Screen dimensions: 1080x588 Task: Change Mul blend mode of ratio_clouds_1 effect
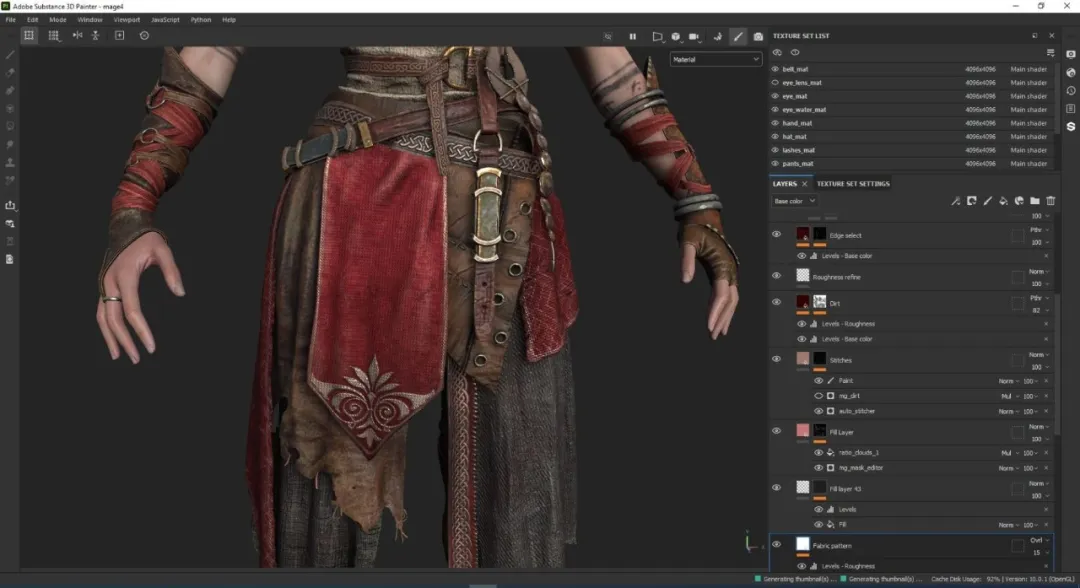[x=1008, y=453]
